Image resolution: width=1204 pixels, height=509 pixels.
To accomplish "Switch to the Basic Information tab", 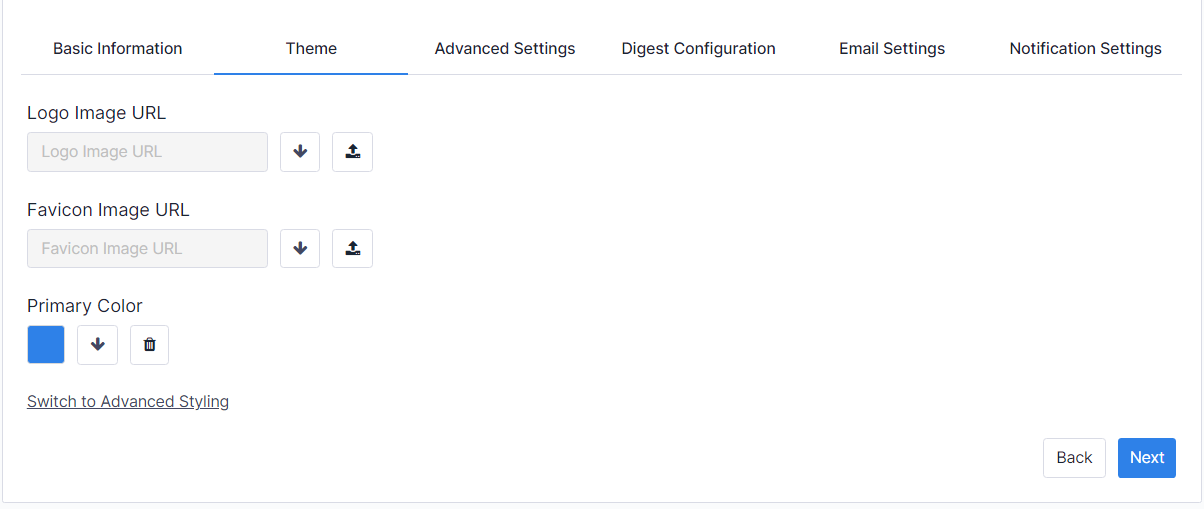I will (x=117, y=48).
